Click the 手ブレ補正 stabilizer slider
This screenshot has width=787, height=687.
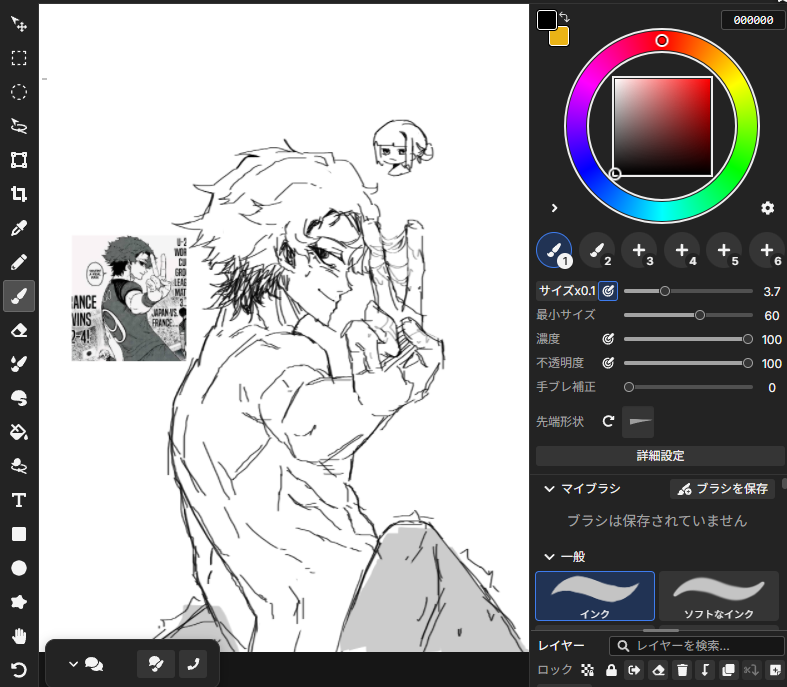point(688,387)
